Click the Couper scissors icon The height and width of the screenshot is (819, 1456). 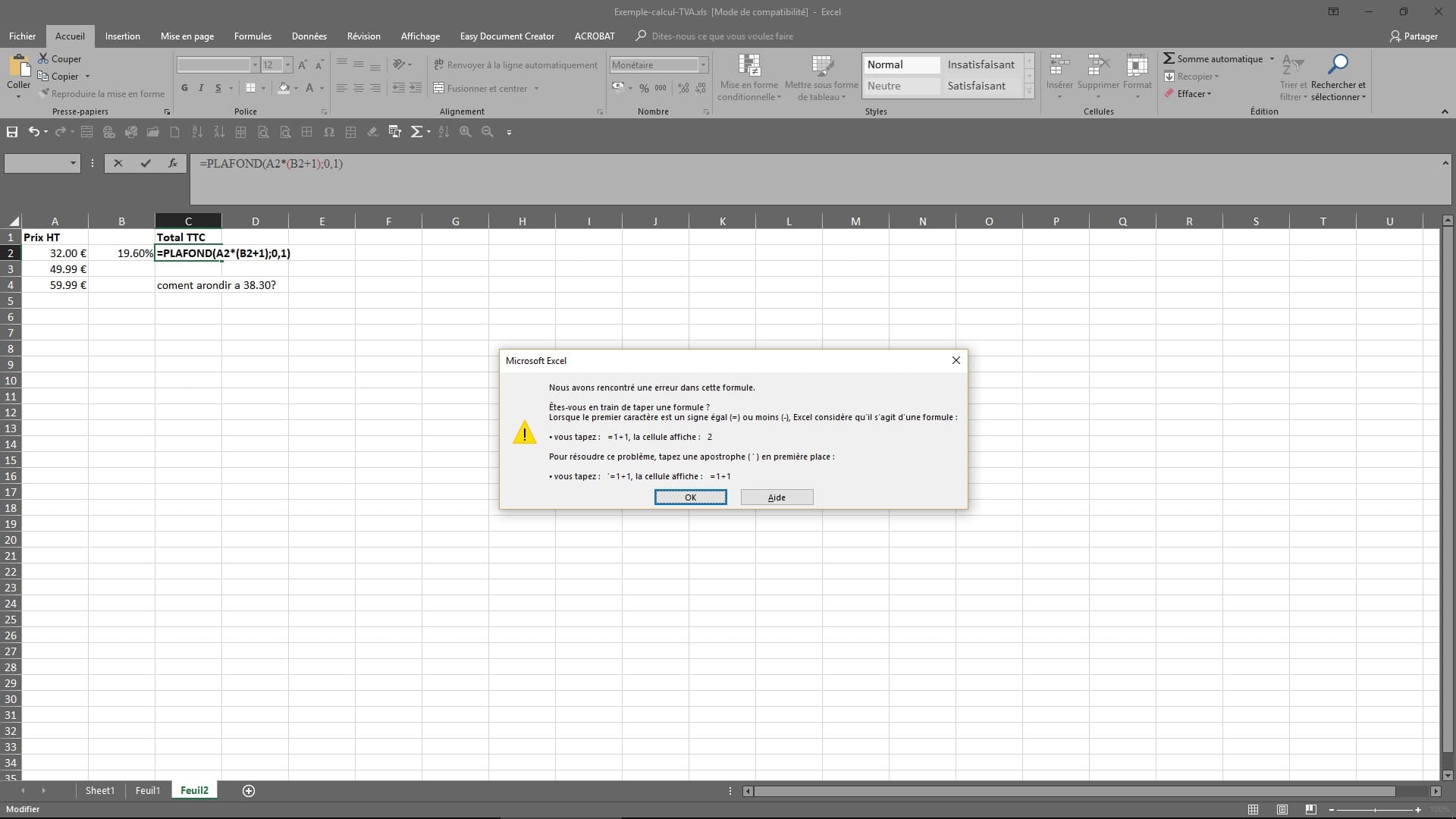(43, 59)
